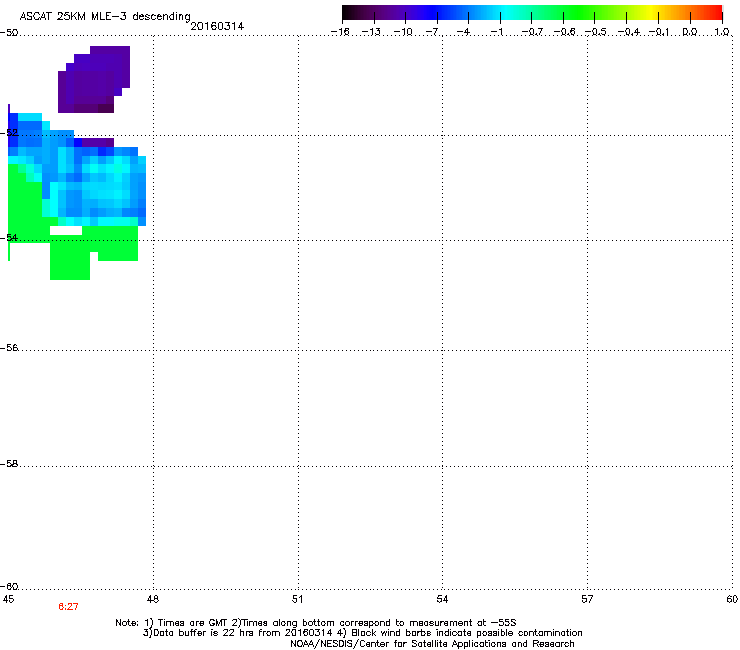Click the latitude label -56

[9, 348]
